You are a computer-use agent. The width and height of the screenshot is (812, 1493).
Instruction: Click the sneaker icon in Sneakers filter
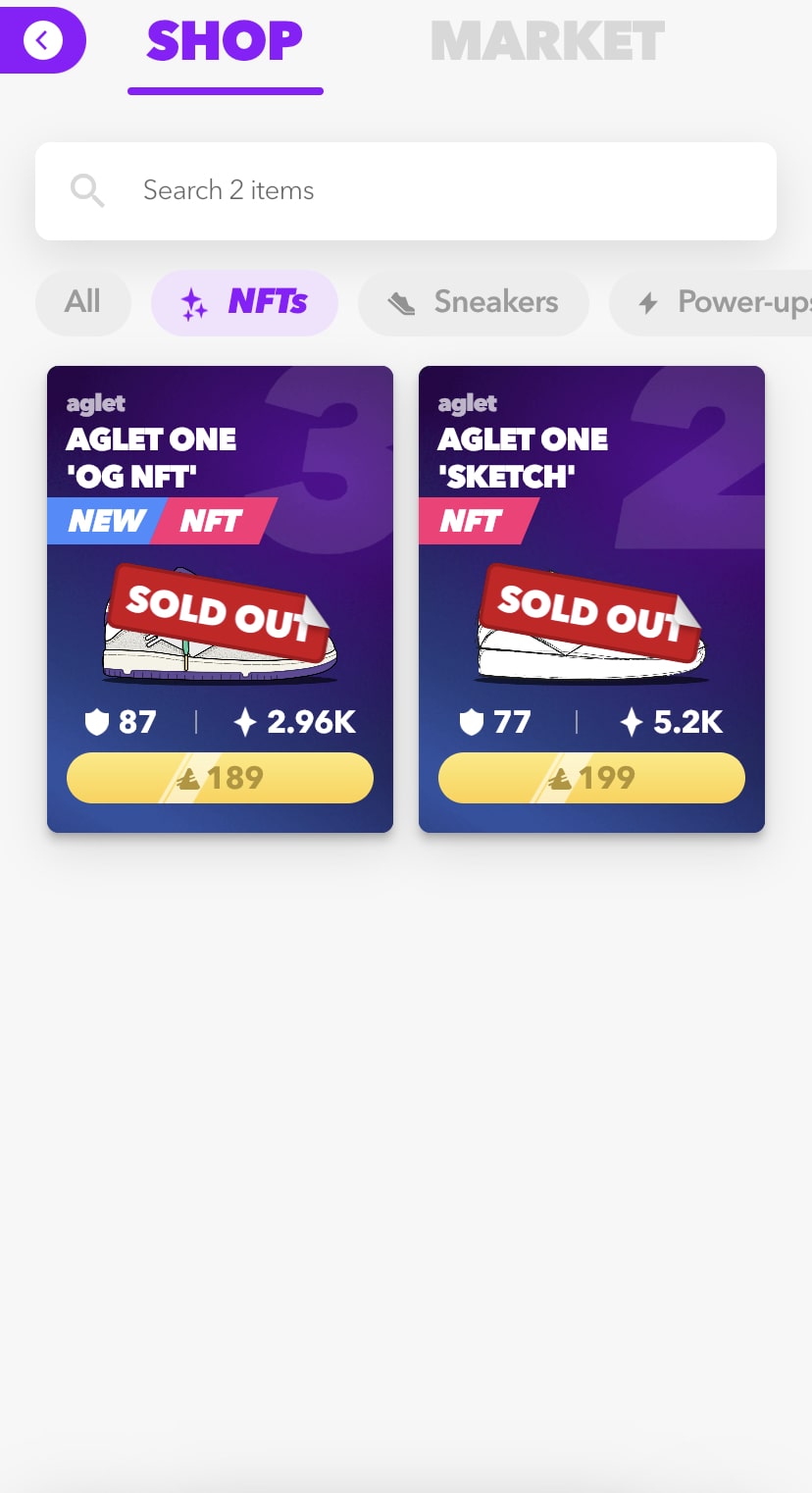coord(401,303)
